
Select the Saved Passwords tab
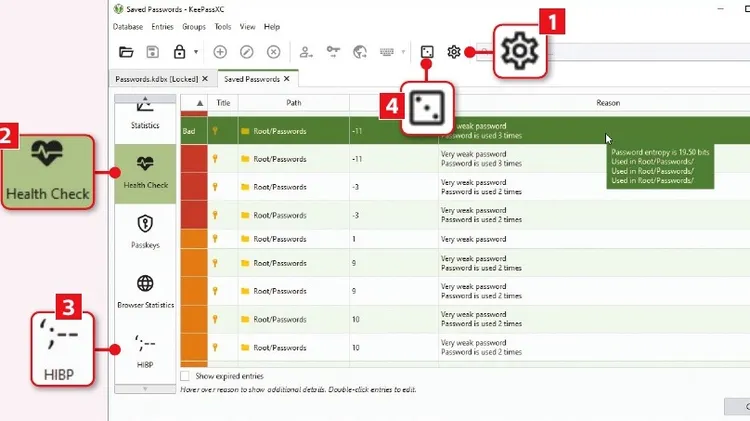click(x=252, y=79)
